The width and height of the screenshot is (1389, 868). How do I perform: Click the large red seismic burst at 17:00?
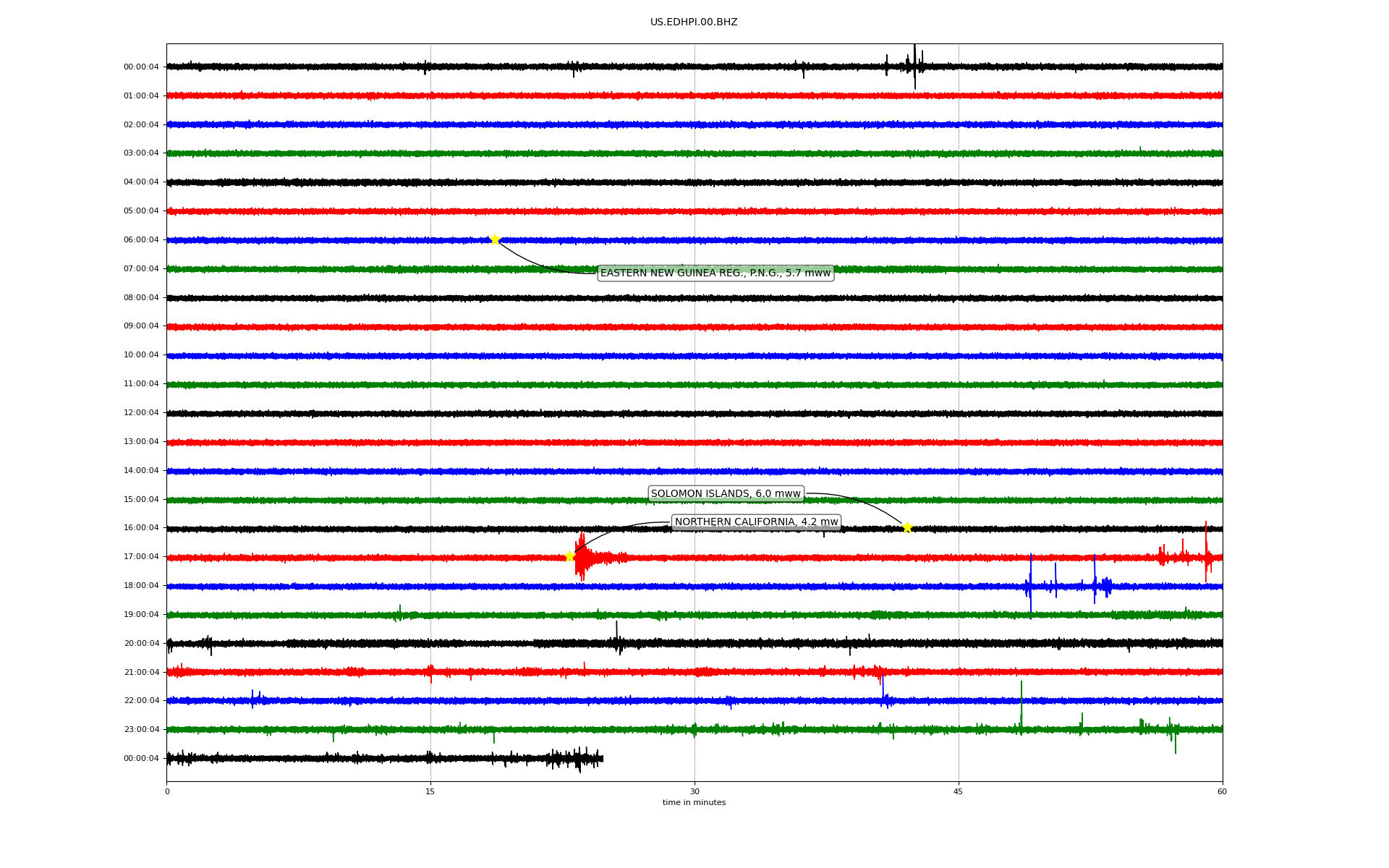pos(582,557)
